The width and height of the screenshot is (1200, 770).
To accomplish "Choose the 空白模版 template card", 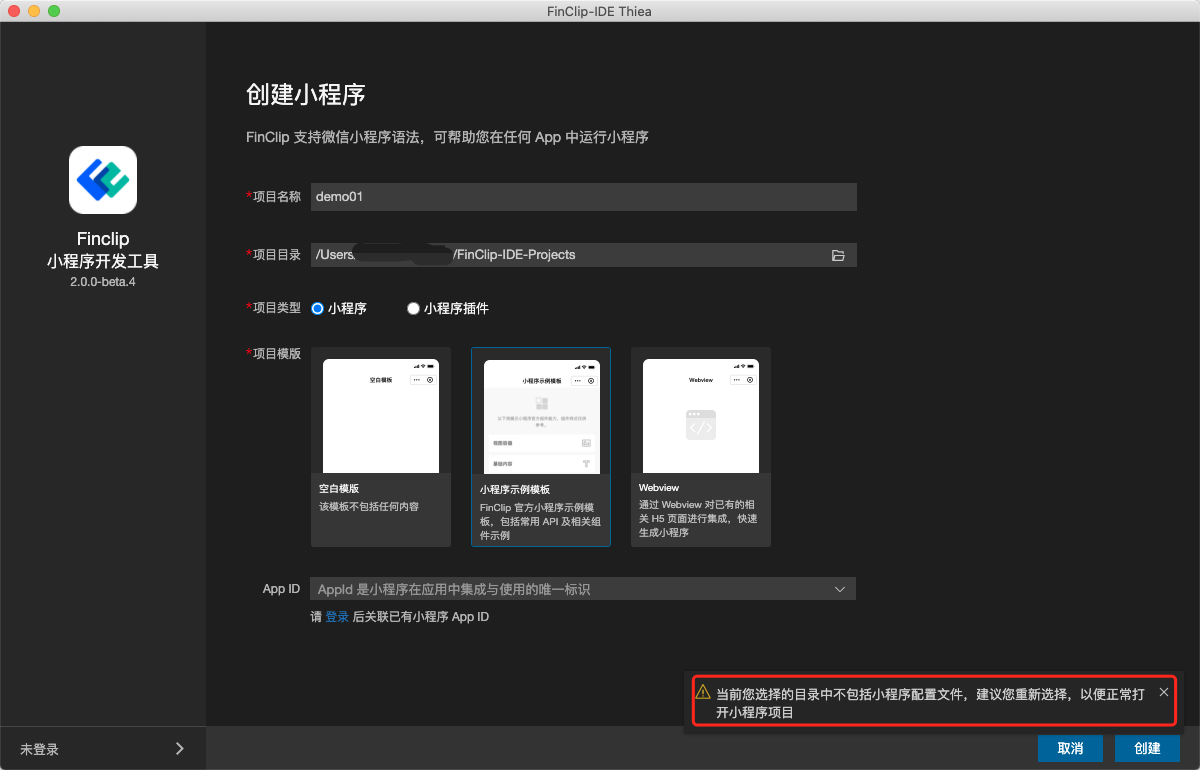I will click(x=381, y=447).
